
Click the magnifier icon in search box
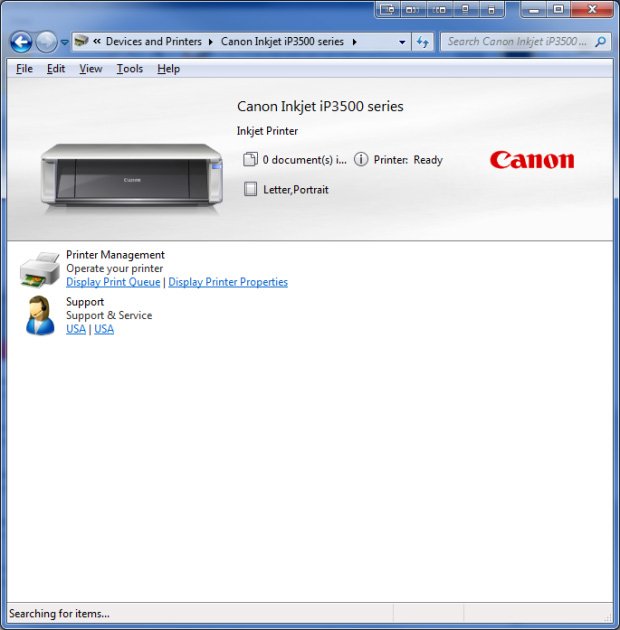point(600,42)
